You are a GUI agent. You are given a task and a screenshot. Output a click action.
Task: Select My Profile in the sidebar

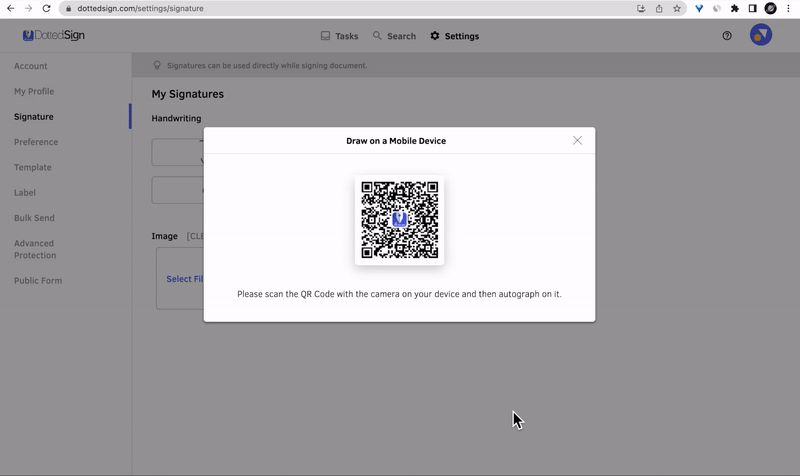click(34, 91)
